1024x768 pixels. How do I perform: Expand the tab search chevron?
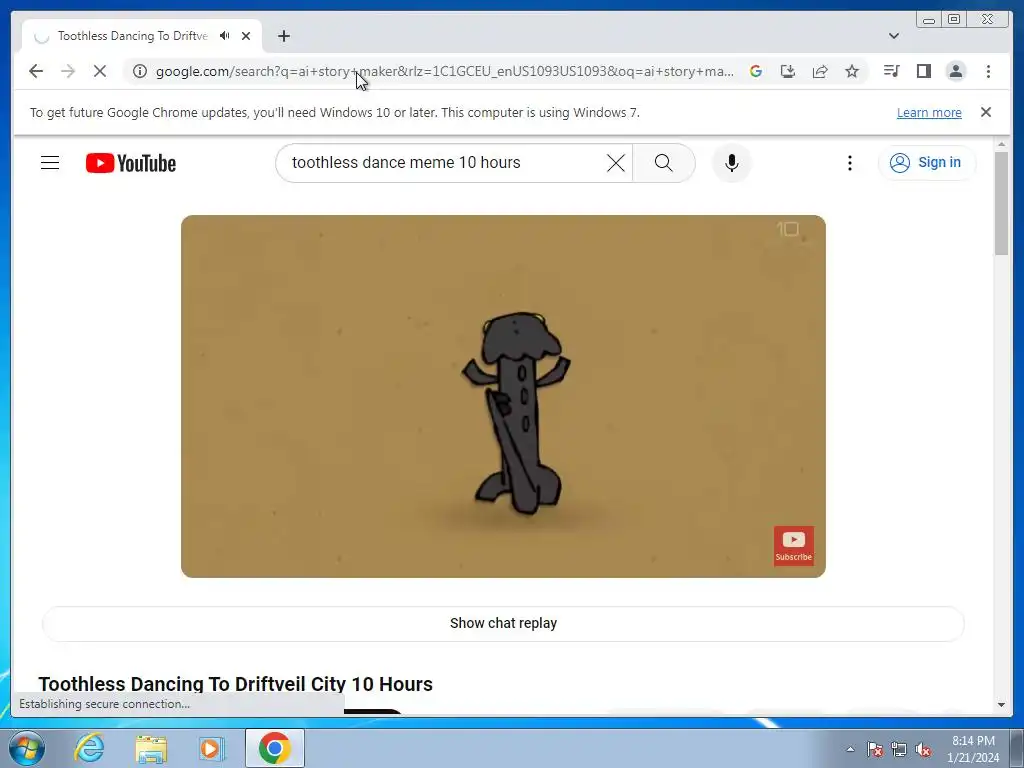(x=894, y=36)
